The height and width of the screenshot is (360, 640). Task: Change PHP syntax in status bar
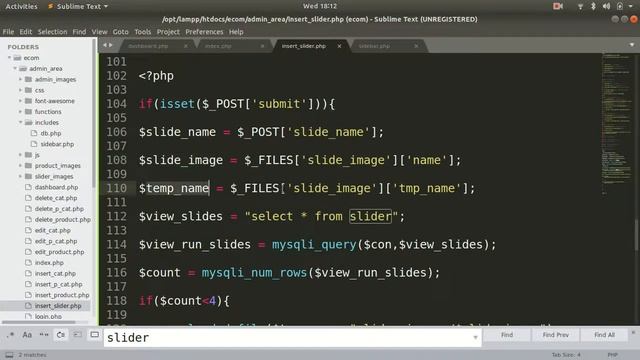(x=612, y=355)
